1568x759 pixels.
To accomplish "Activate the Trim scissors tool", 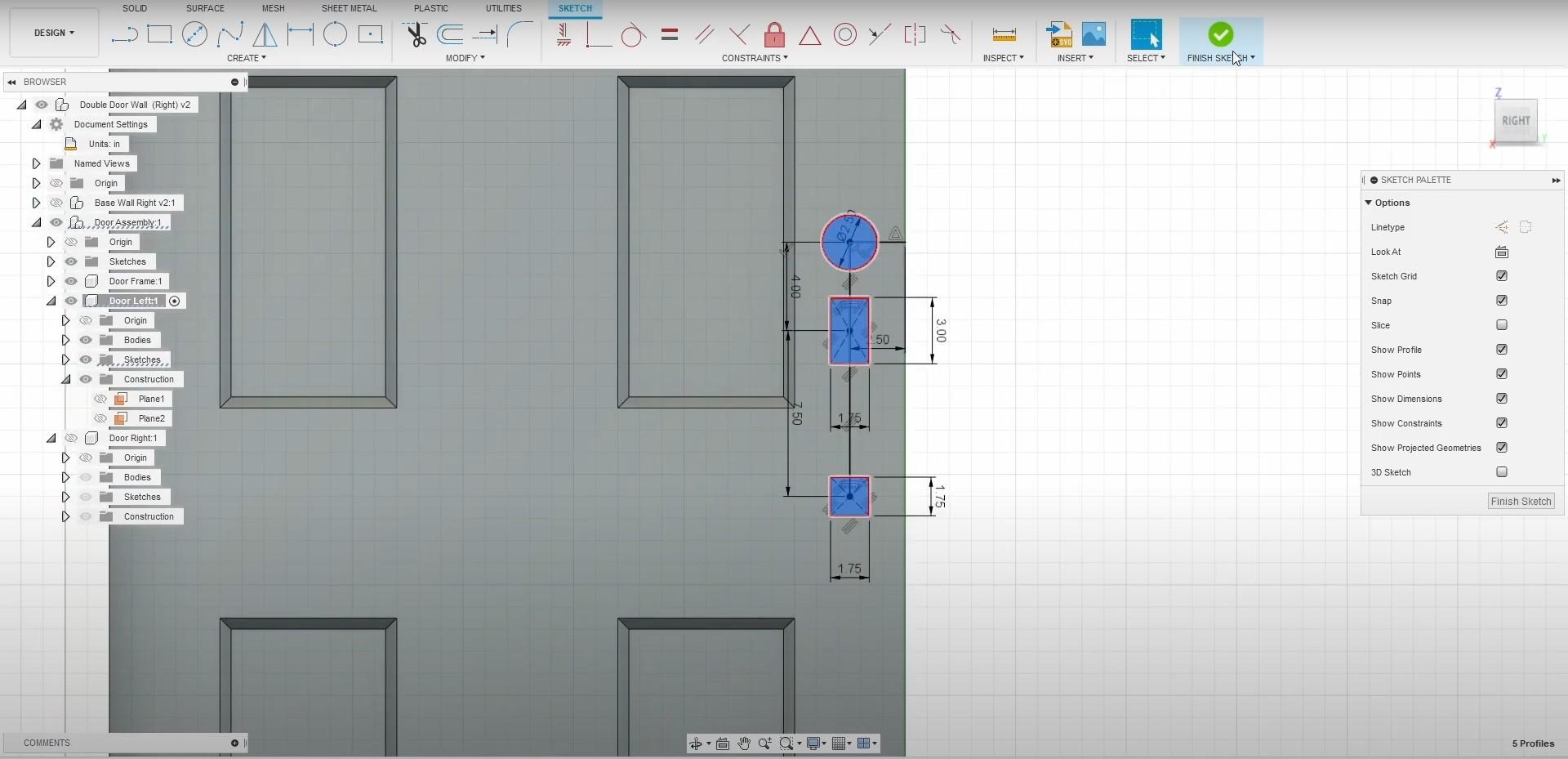I will tap(416, 34).
